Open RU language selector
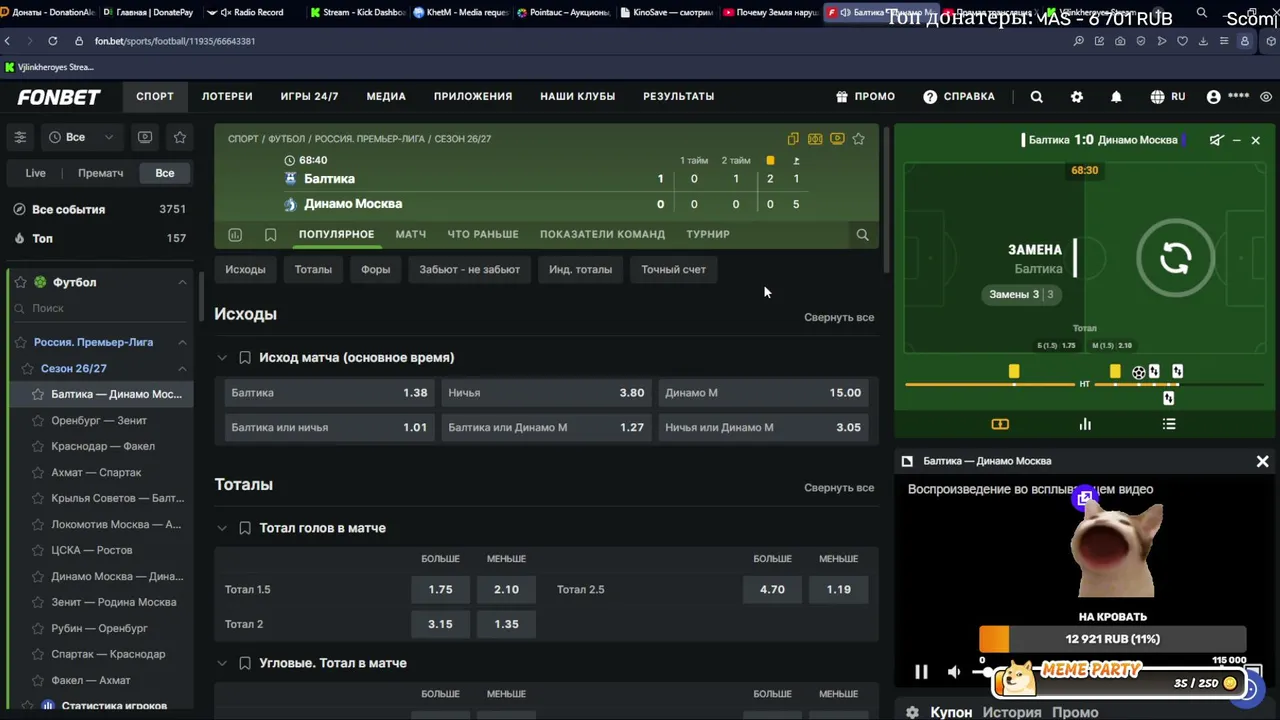1280x720 pixels. (x=1168, y=97)
